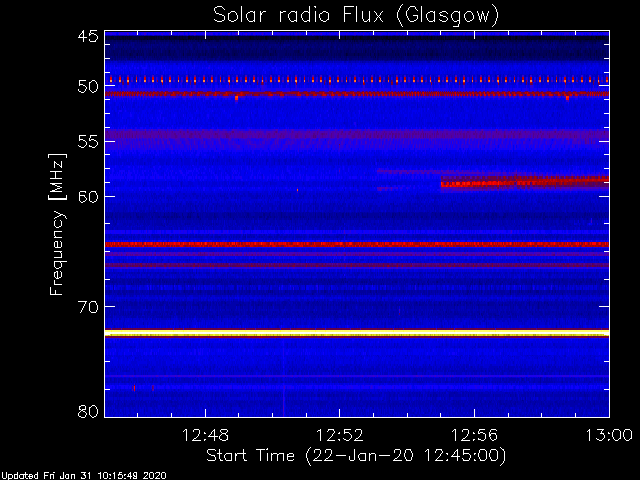640x480 pixels.
Task: Click the 'Updated Fri Jan 31 10:15:49 2020' timestamp
Action: tap(83, 476)
